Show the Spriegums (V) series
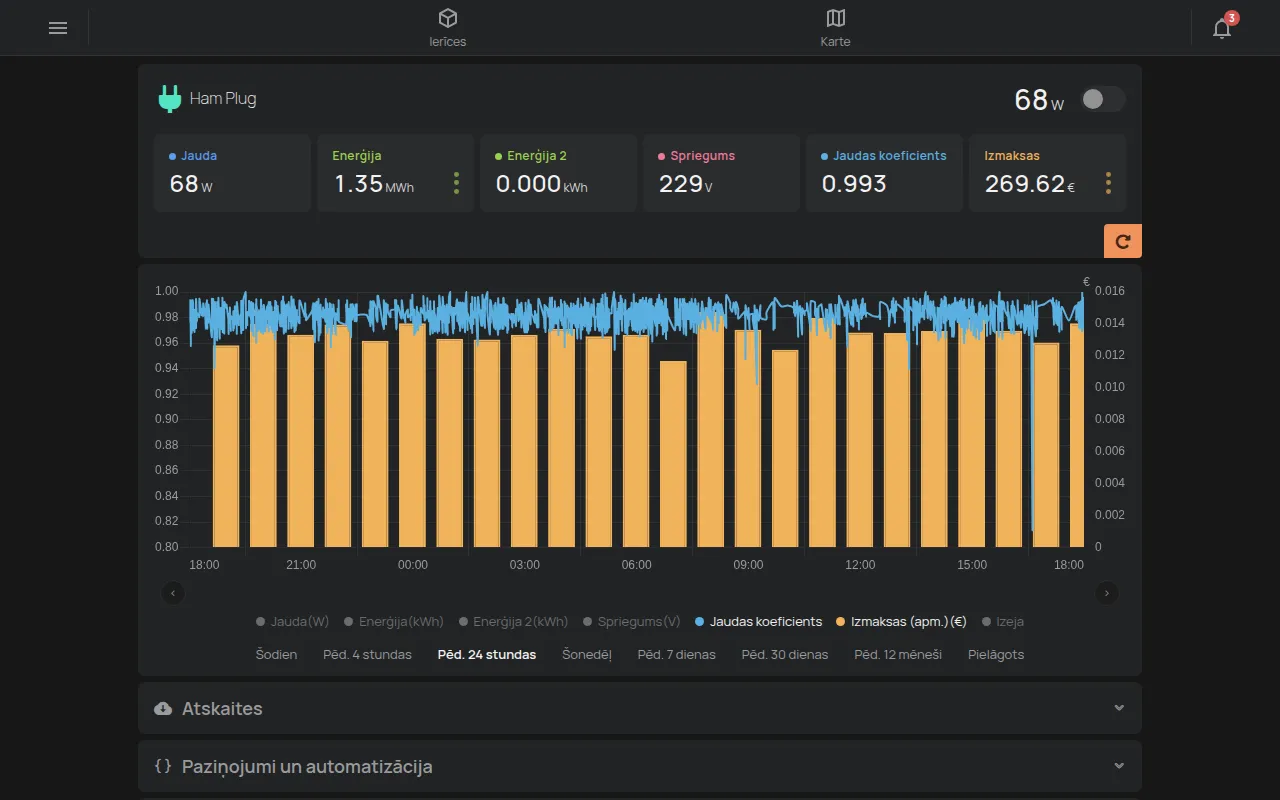The height and width of the screenshot is (800, 1280). coord(632,622)
